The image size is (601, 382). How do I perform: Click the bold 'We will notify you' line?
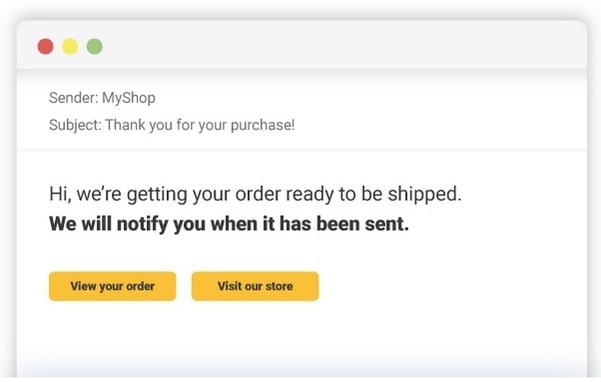click(229, 224)
